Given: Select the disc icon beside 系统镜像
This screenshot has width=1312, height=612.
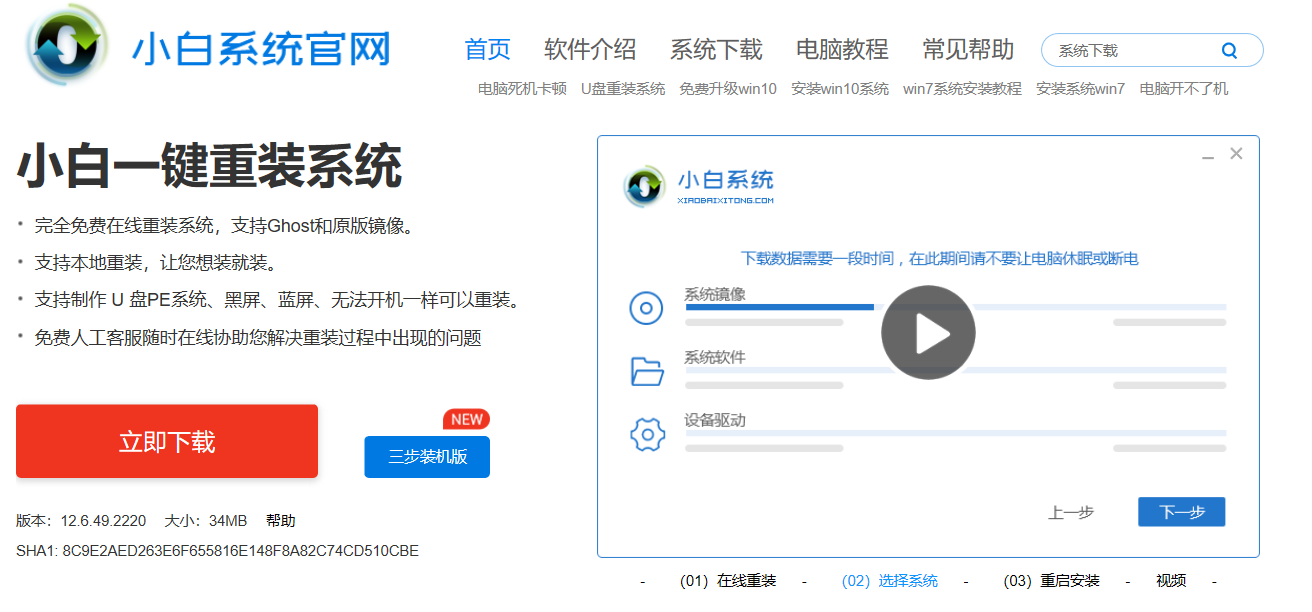Looking at the screenshot, I should point(647,308).
